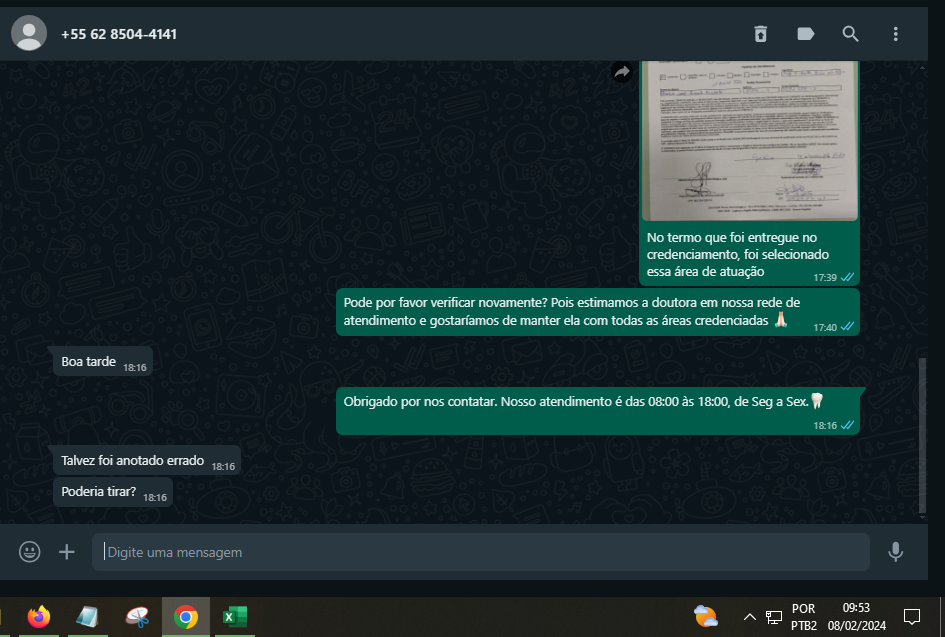945x637 pixels.
Task: Click the 'Digite uma mensagem' message field
Action: point(480,552)
